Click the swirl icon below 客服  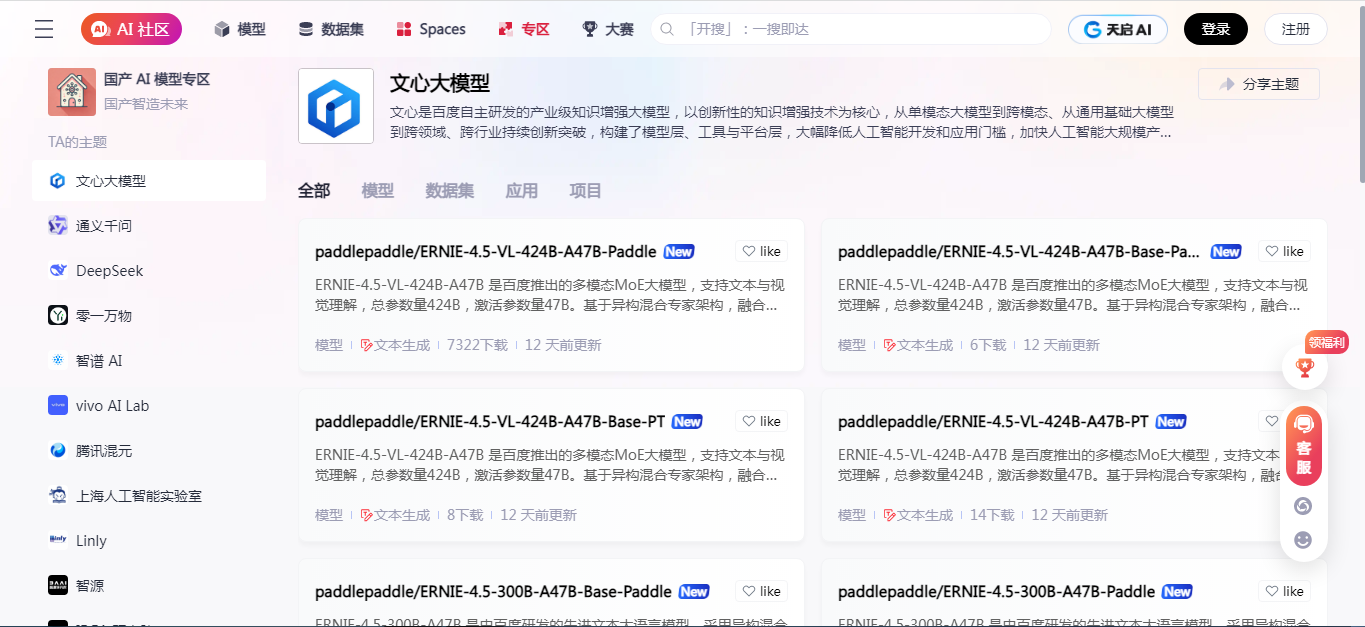(1303, 506)
